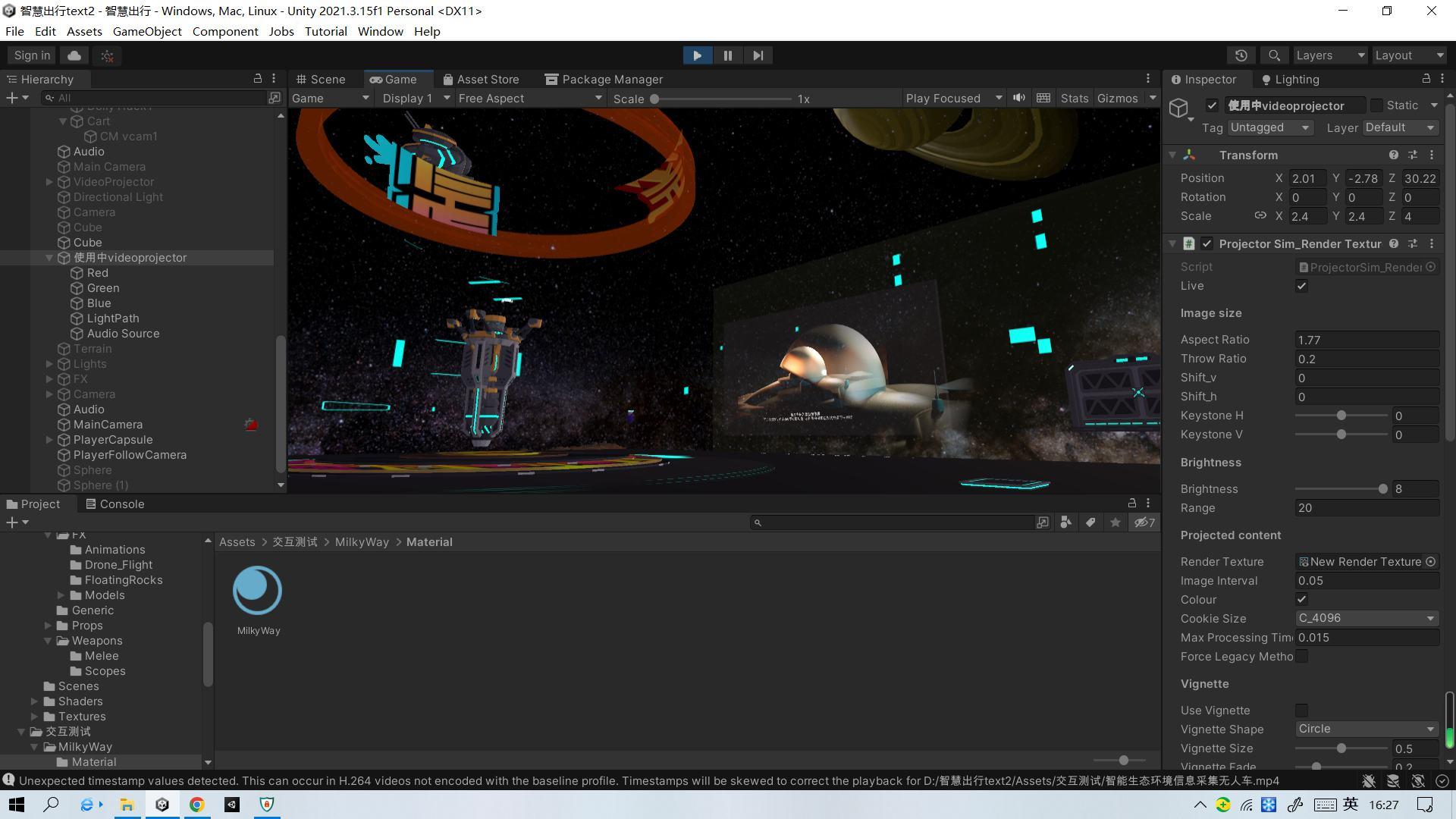This screenshot has height=819, width=1456.
Task: Uncheck the Live checkbox
Action: tap(1301, 286)
